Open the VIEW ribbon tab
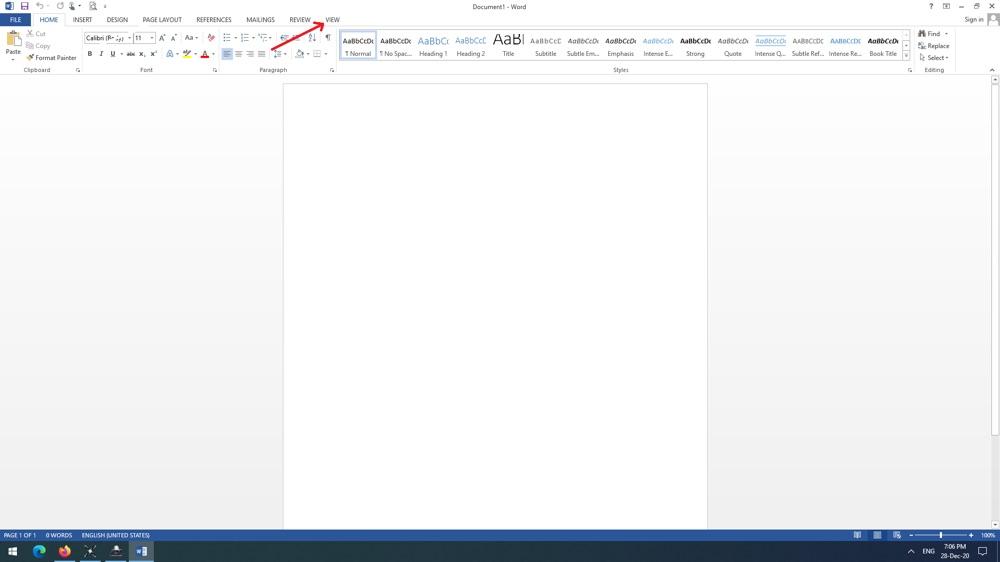Image resolution: width=1000 pixels, height=562 pixels. [x=332, y=20]
